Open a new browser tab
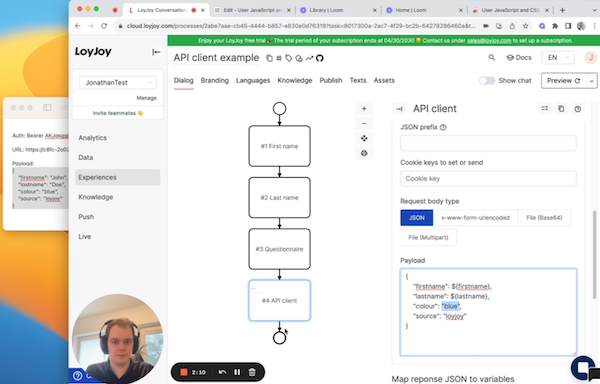Screen dimensions: 600x384 click(562, 10)
